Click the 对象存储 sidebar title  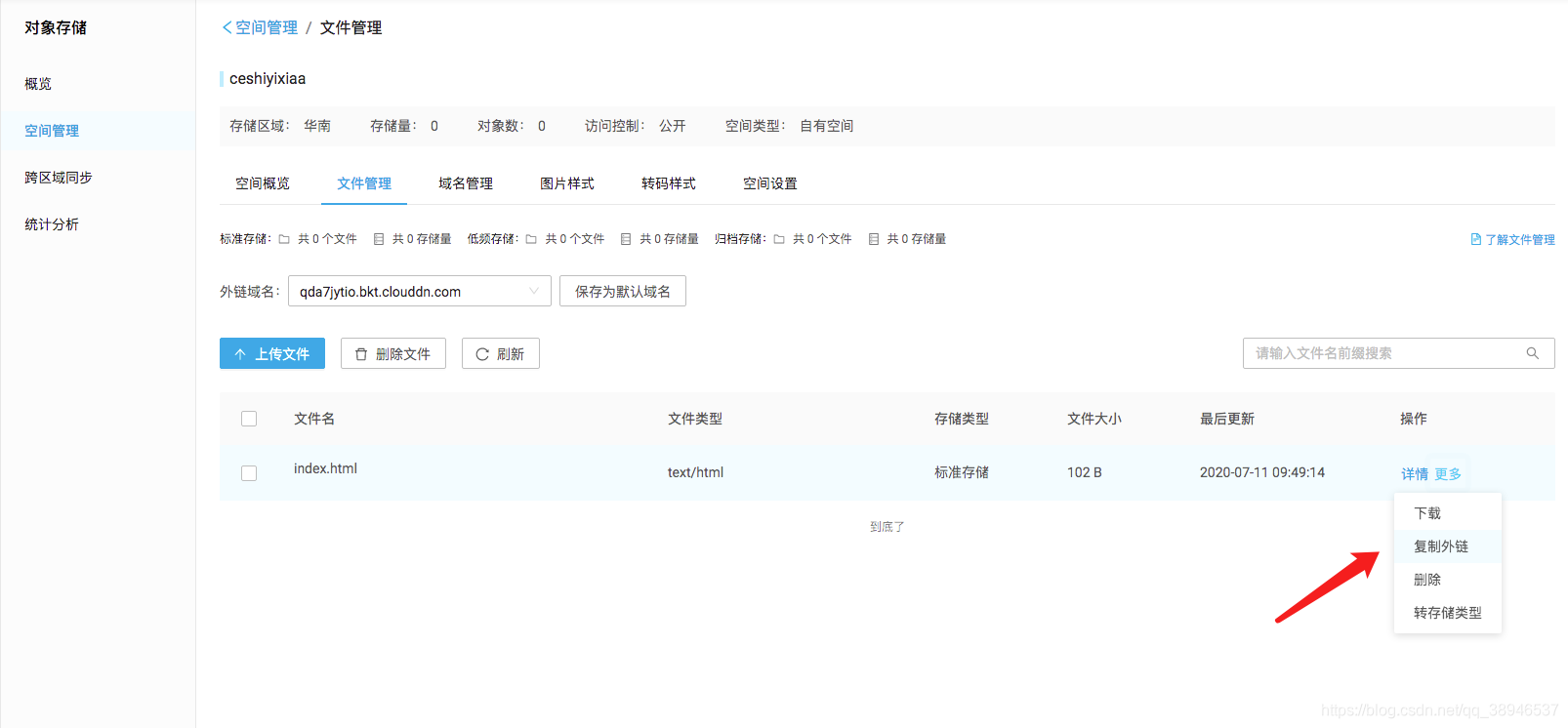click(x=56, y=27)
